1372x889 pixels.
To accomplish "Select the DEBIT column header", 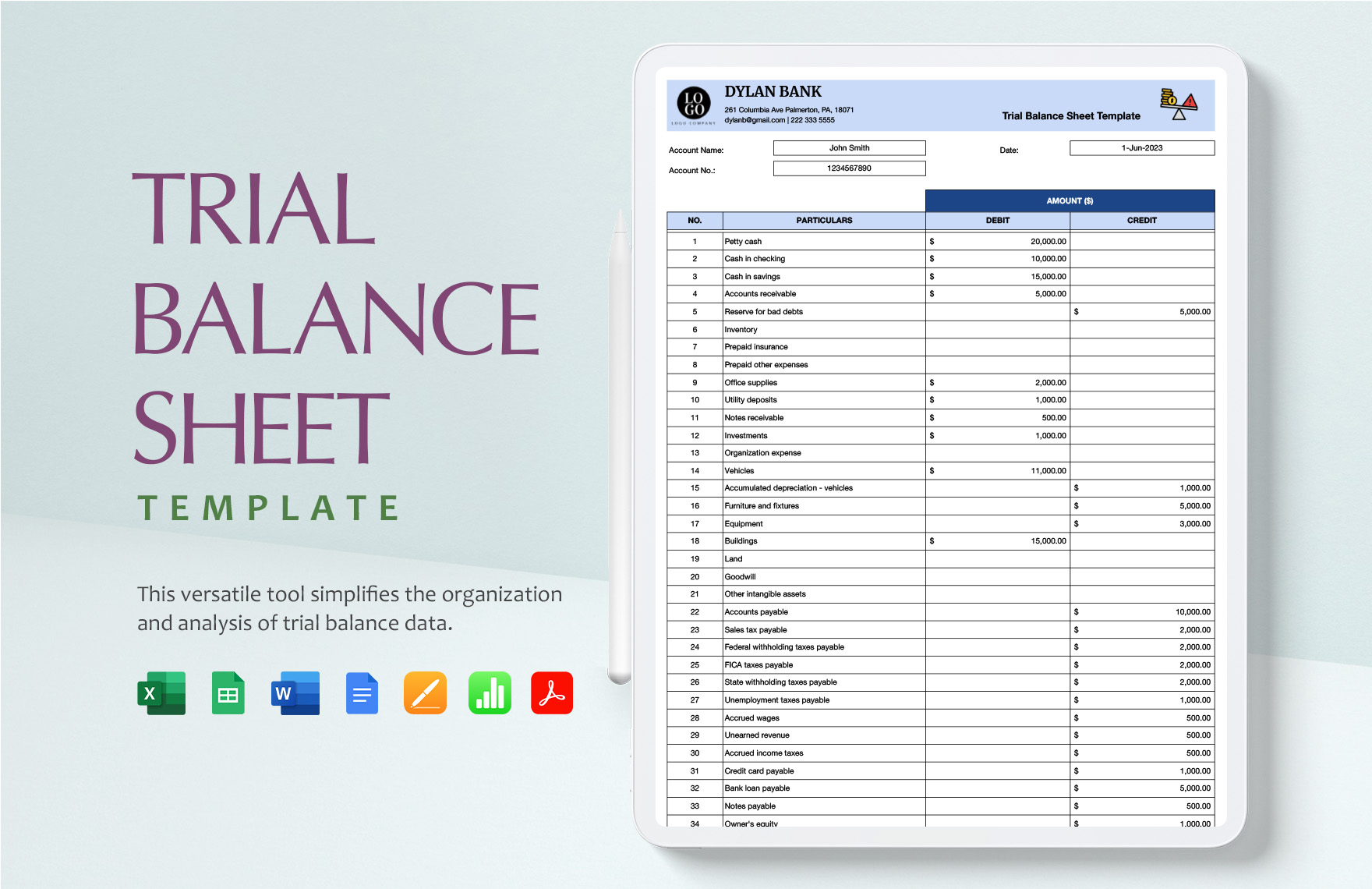I will pos(998,220).
